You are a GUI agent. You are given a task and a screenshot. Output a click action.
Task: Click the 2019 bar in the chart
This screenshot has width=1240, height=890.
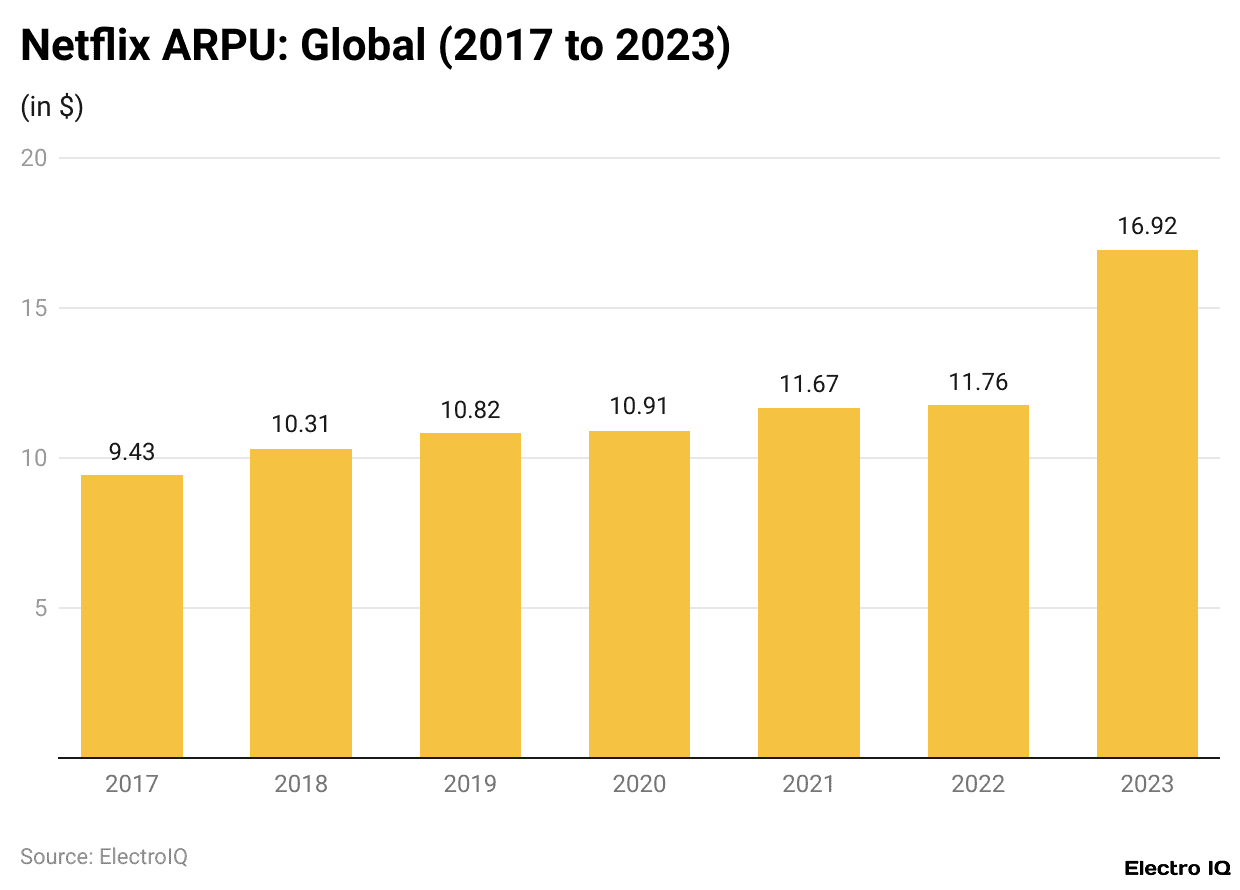coord(470,595)
